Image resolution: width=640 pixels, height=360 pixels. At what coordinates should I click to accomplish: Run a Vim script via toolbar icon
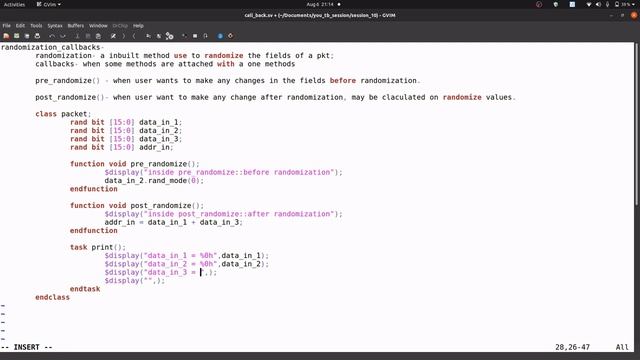(x=169, y=36)
